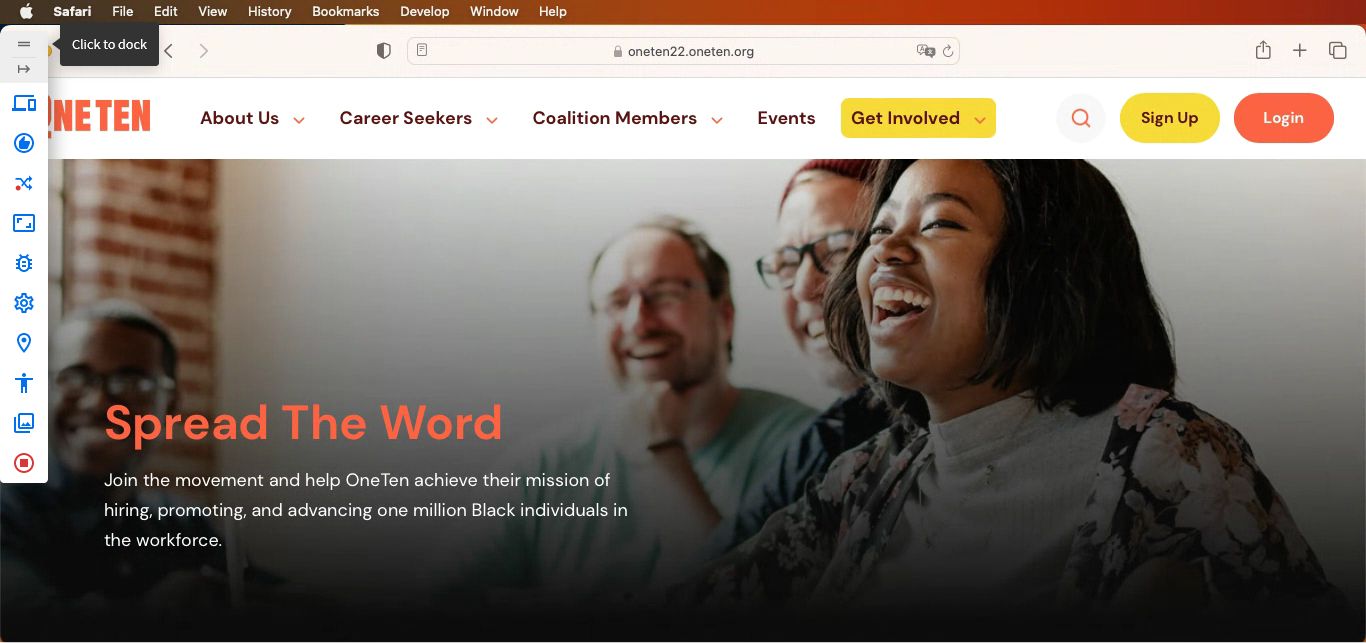Open the Bookmarks menu
Viewport: 1366px width, 643px height.
345,12
